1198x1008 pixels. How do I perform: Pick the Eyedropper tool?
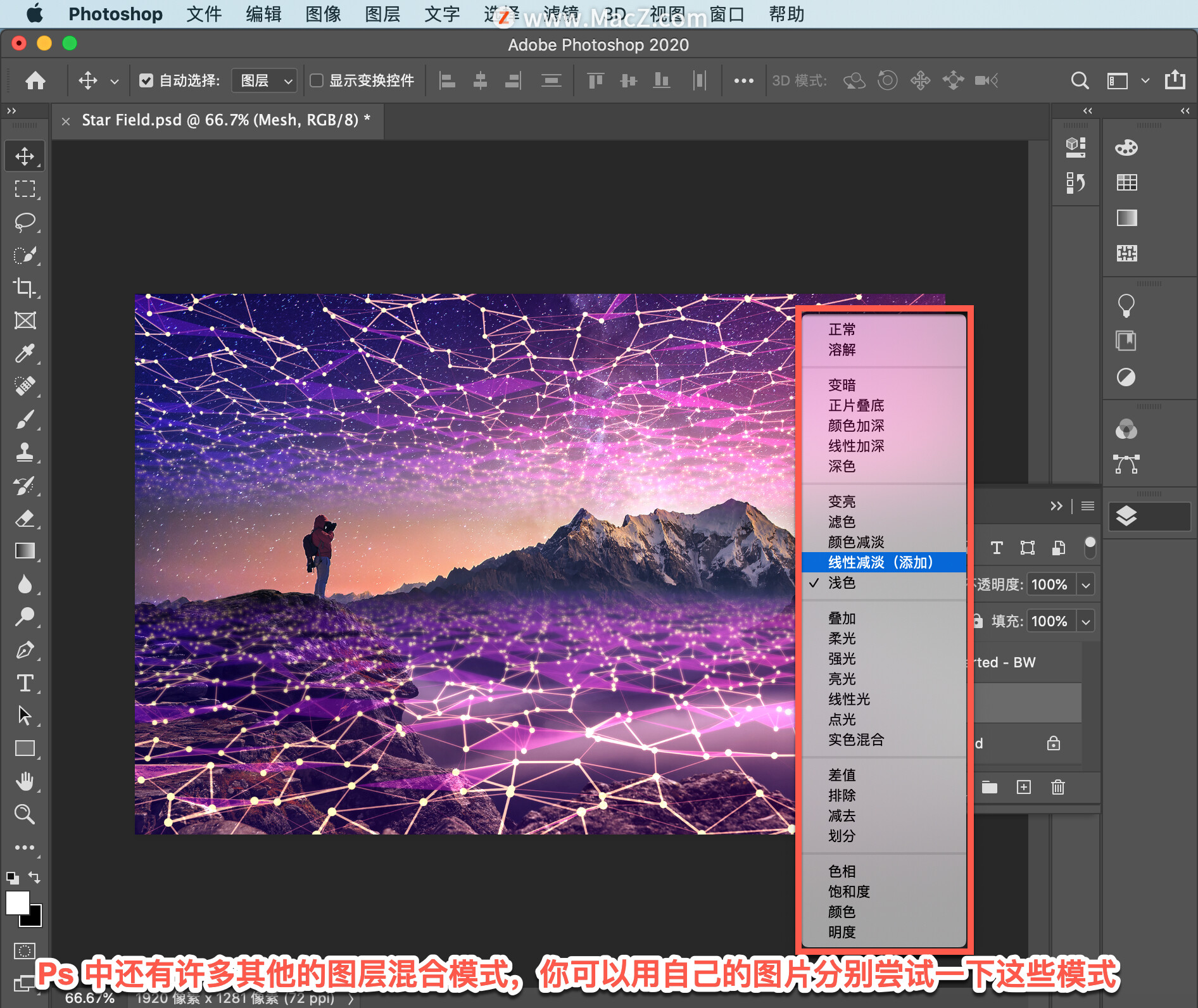tap(25, 353)
